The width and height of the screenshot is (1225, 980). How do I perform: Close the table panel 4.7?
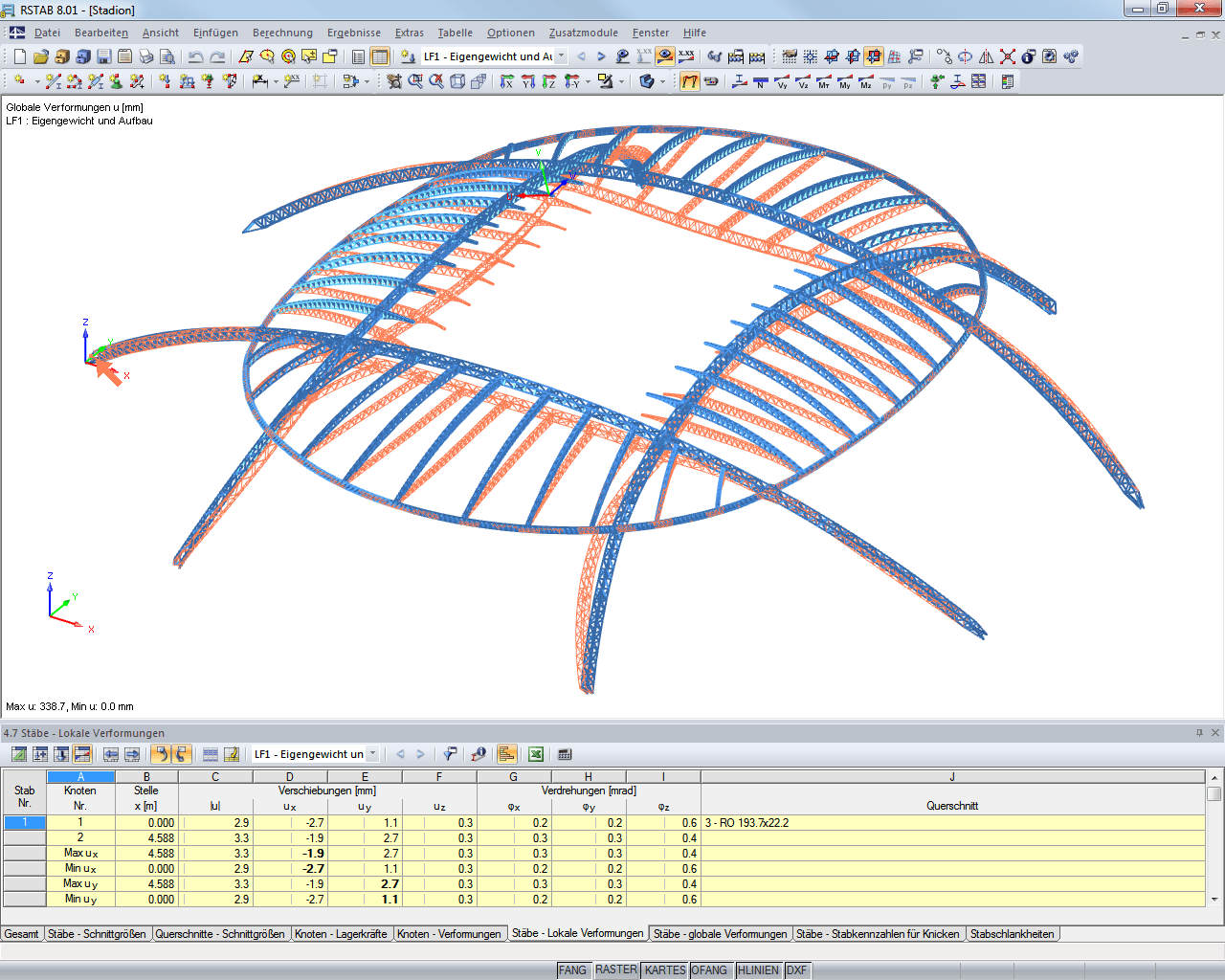tap(1215, 732)
